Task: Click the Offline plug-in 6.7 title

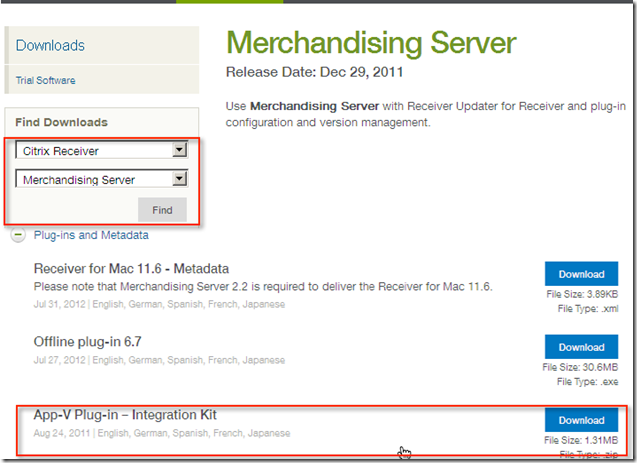Action: 87,342
